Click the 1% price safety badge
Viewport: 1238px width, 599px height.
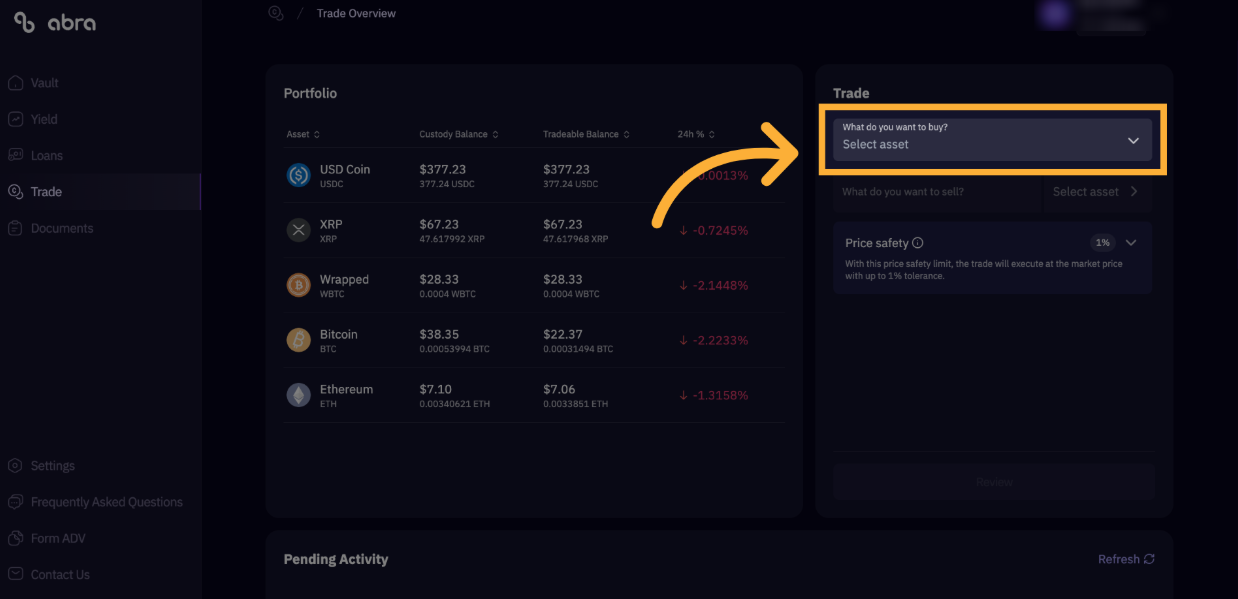point(1102,243)
